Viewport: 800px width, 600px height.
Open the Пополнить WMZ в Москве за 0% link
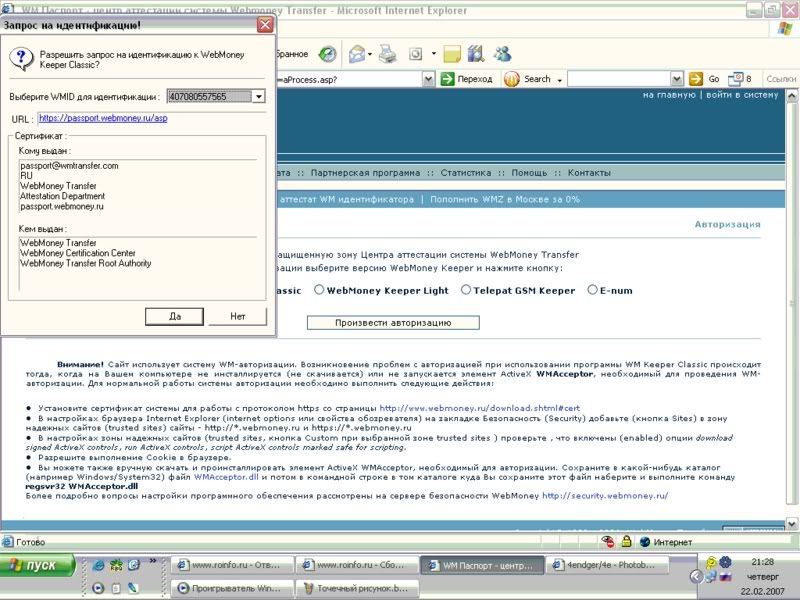click(505, 199)
